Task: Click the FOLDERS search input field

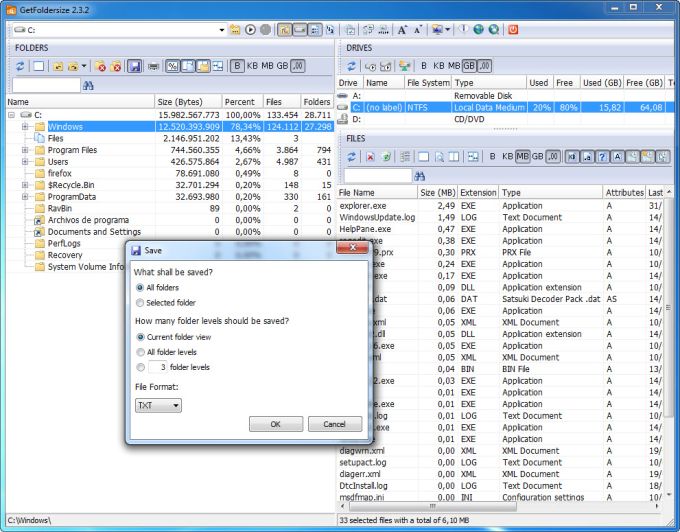Action: (x=46, y=85)
